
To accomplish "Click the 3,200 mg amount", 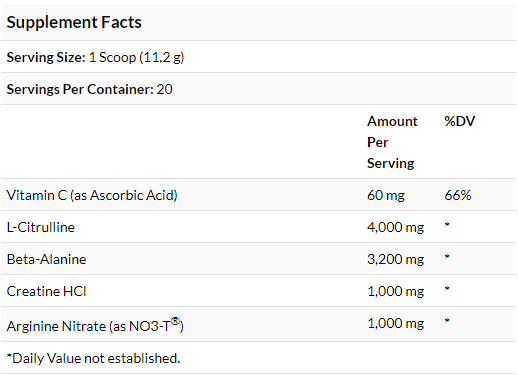I will [396, 259].
